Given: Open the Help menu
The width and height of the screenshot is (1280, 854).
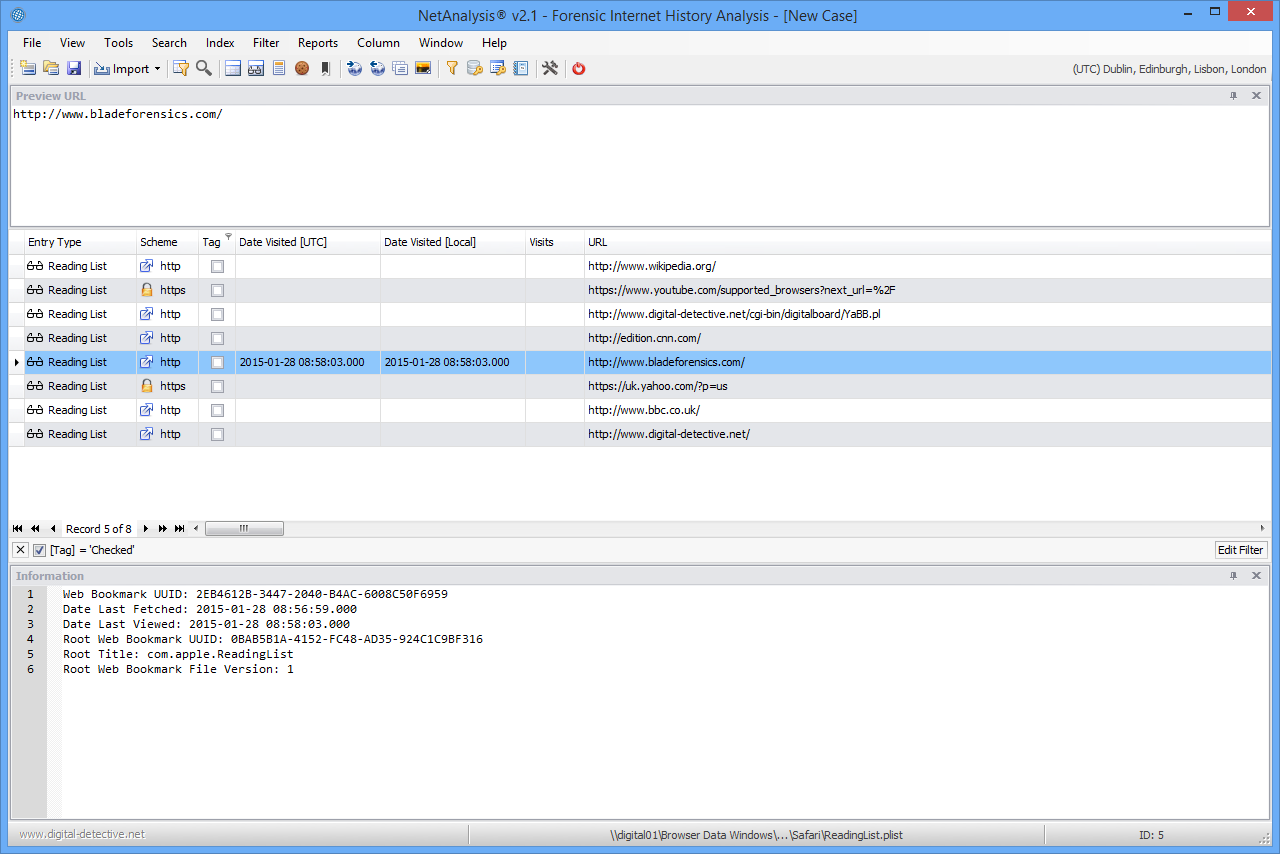Looking at the screenshot, I should click(x=494, y=43).
